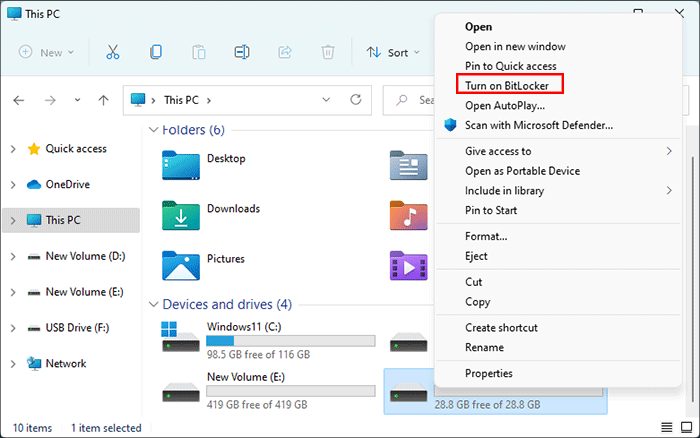Click the Refresh icon in address bar

click(x=356, y=100)
